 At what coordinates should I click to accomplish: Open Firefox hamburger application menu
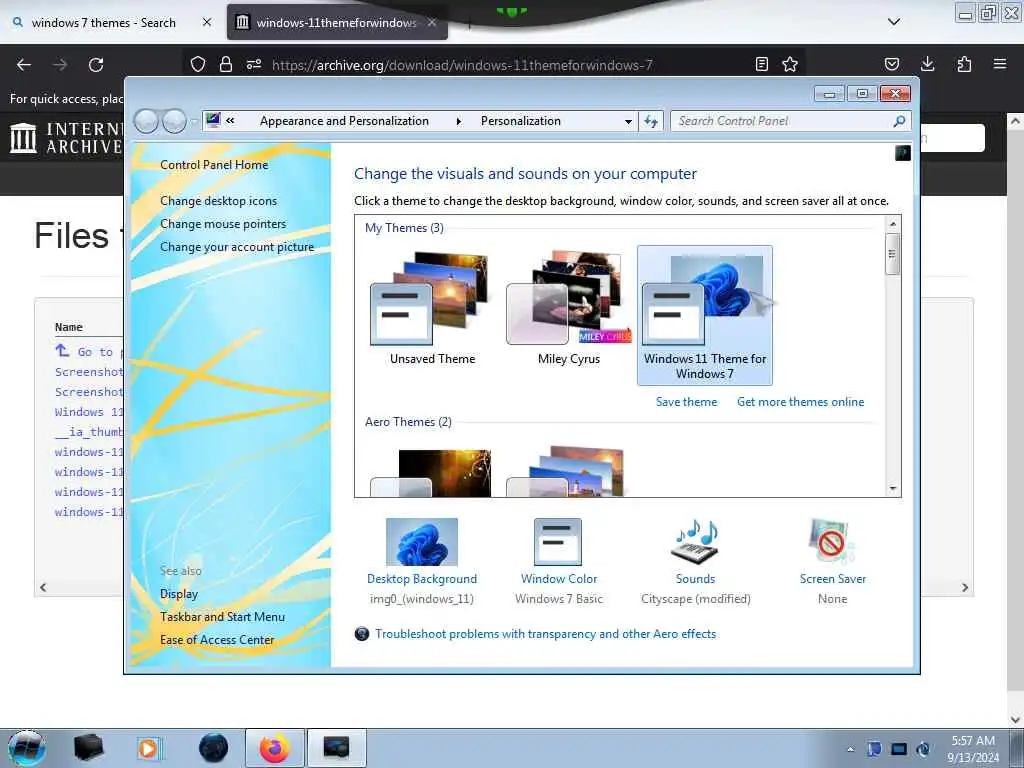tap(1000, 64)
